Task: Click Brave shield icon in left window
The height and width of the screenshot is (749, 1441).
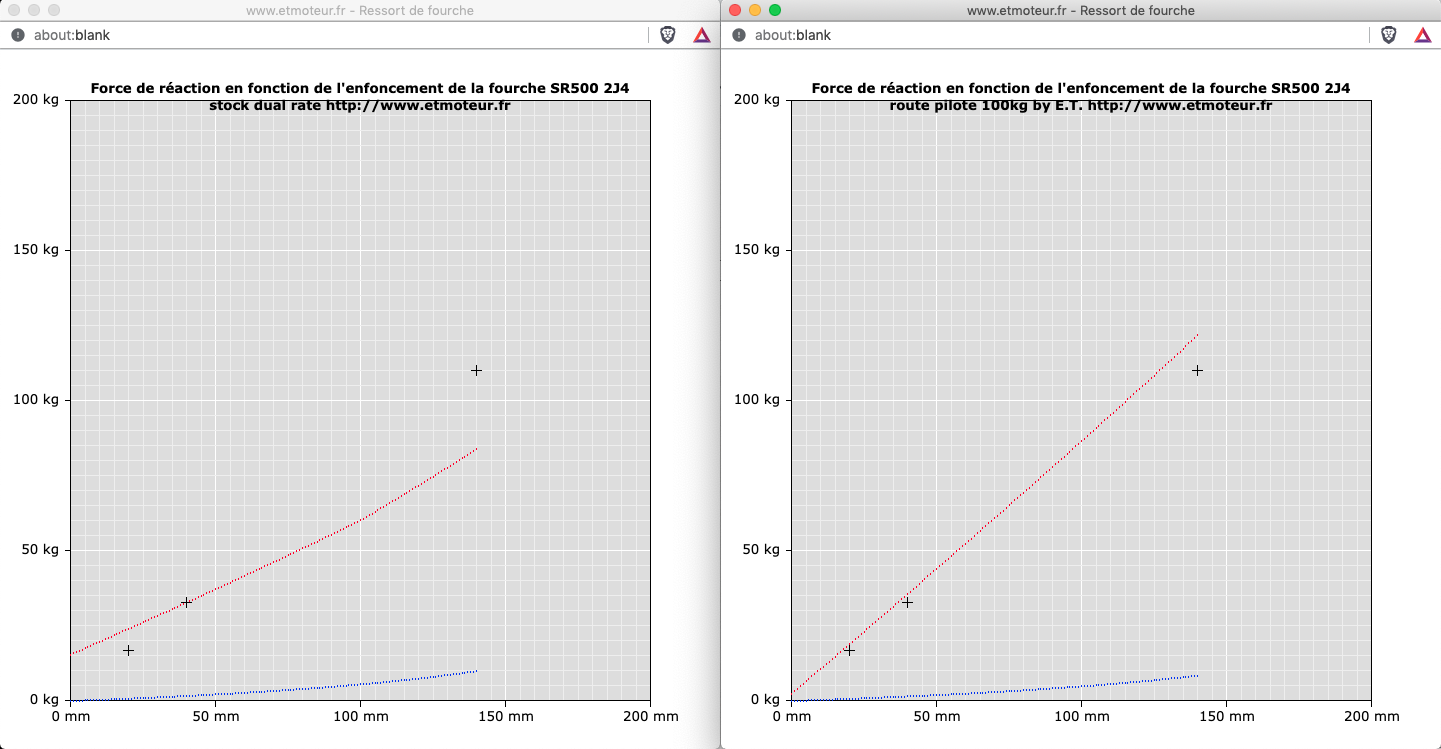Action: pyautogui.click(x=668, y=35)
